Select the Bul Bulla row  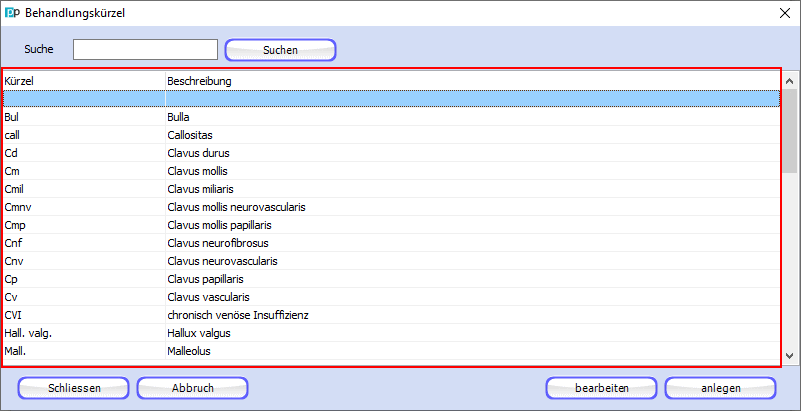pos(392,117)
